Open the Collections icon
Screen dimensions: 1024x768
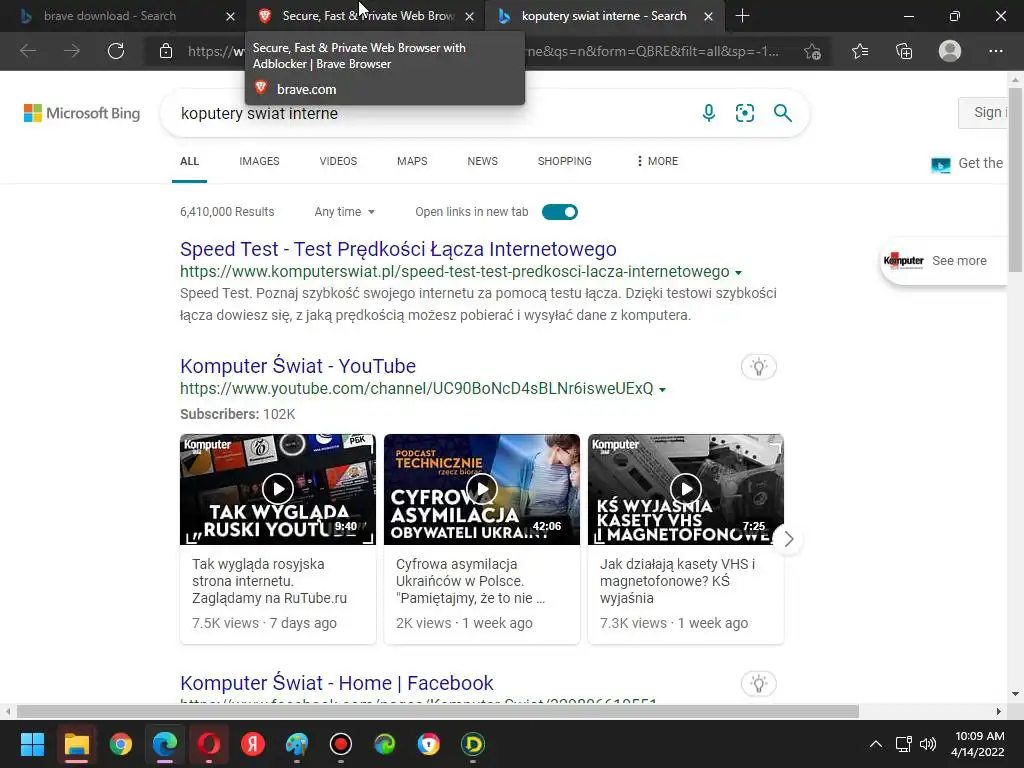(904, 51)
